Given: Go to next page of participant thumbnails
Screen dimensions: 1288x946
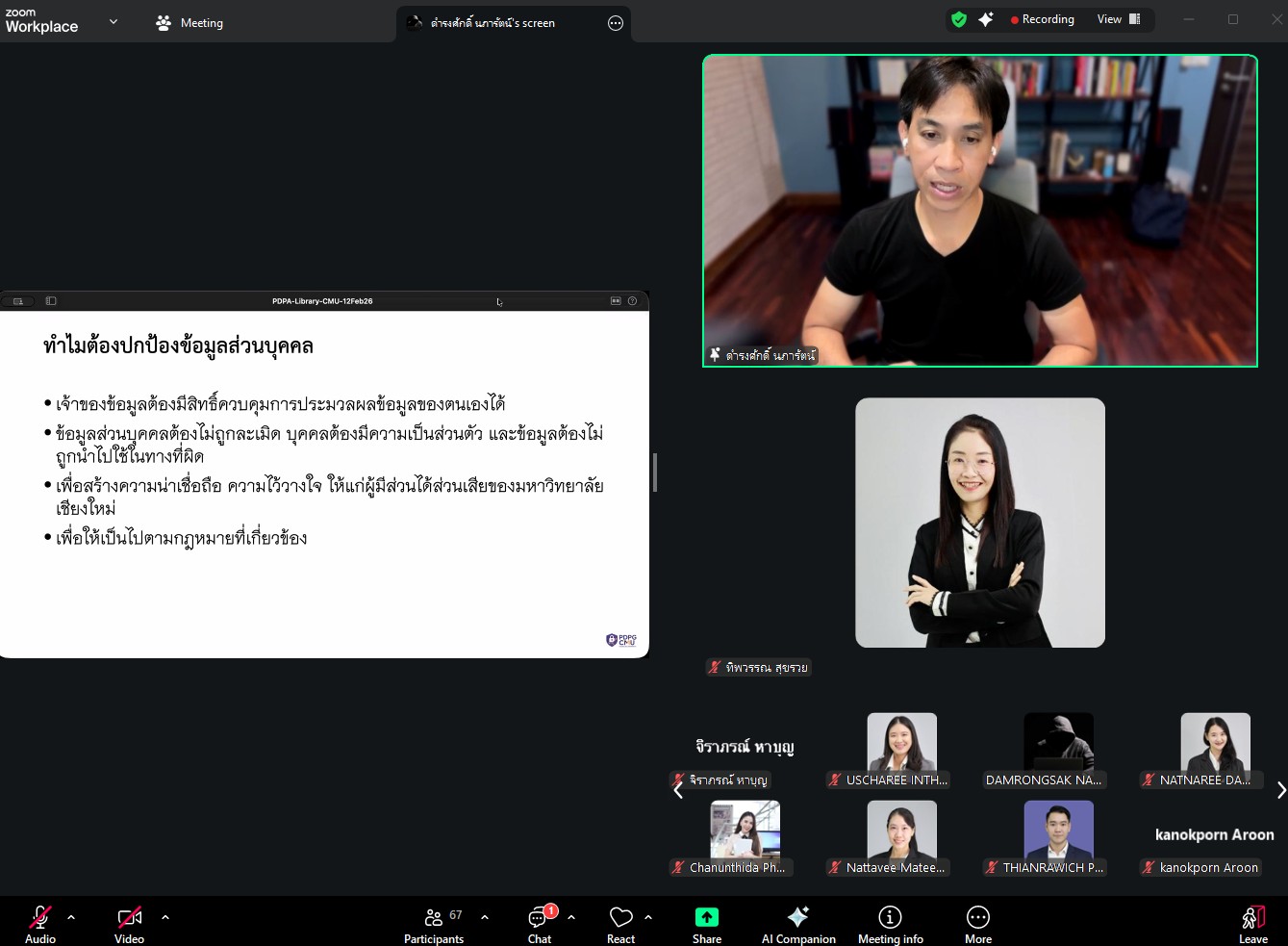Looking at the screenshot, I should (x=1280, y=790).
